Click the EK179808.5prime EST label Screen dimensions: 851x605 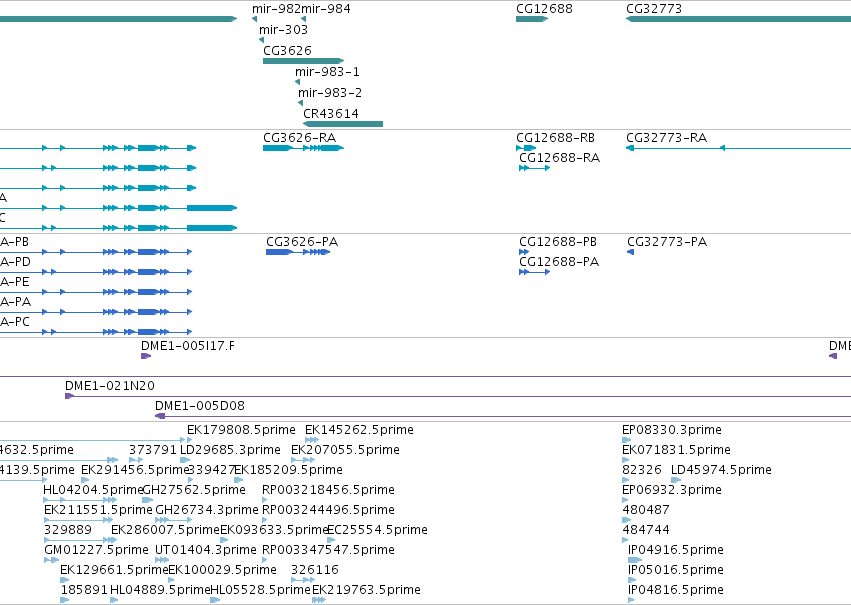(x=241, y=430)
